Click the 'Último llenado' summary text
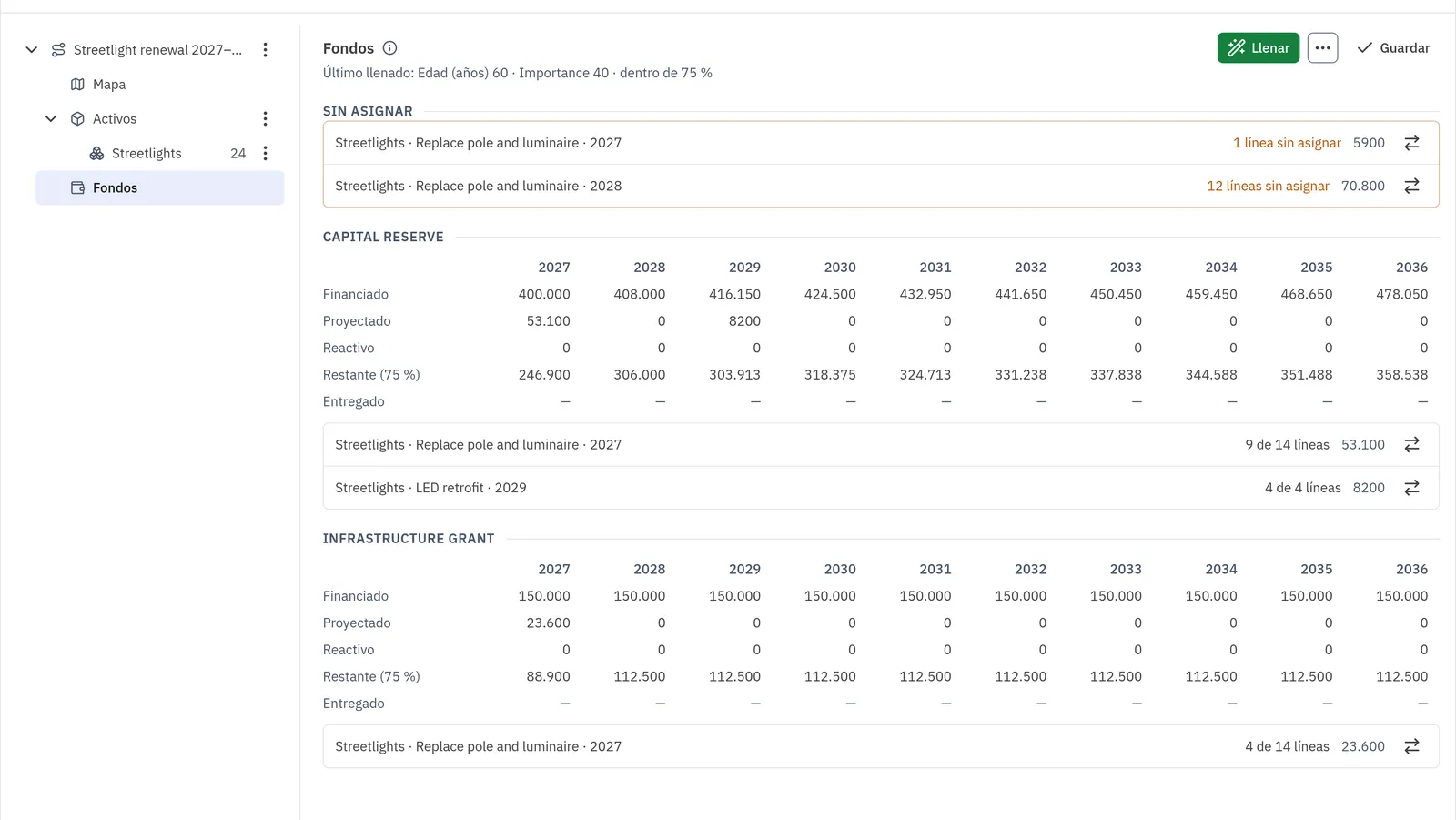Viewport: 1456px width, 820px height. (518, 73)
